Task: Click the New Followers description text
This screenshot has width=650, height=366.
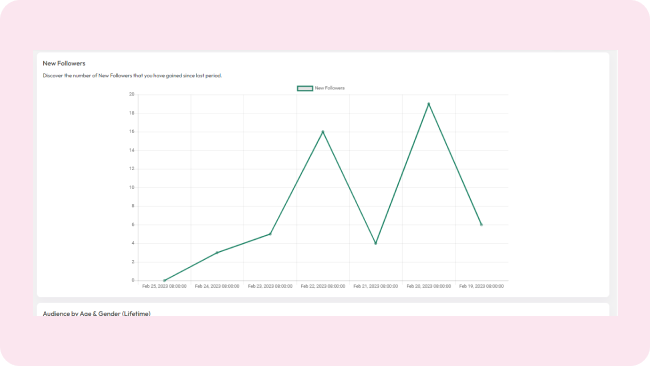Action: 132,76
